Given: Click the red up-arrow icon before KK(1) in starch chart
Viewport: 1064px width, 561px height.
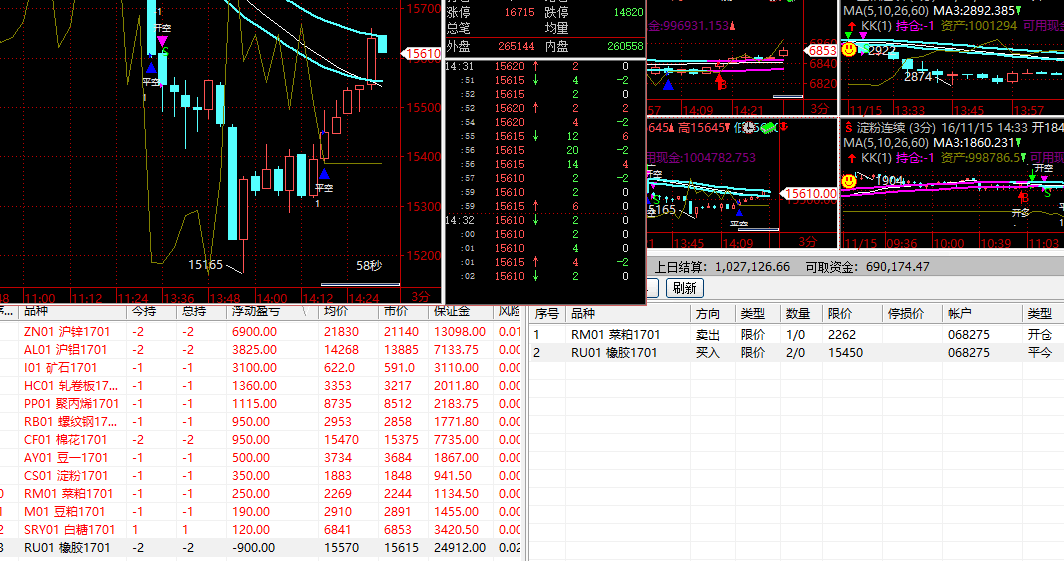Looking at the screenshot, I should [851, 158].
